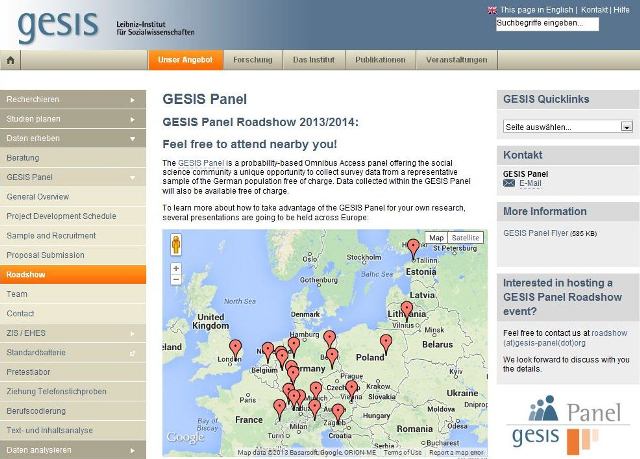Click the E-Mail envelope icon
The image size is (640, 459).
pyautogui.click(x=509, y=183)
